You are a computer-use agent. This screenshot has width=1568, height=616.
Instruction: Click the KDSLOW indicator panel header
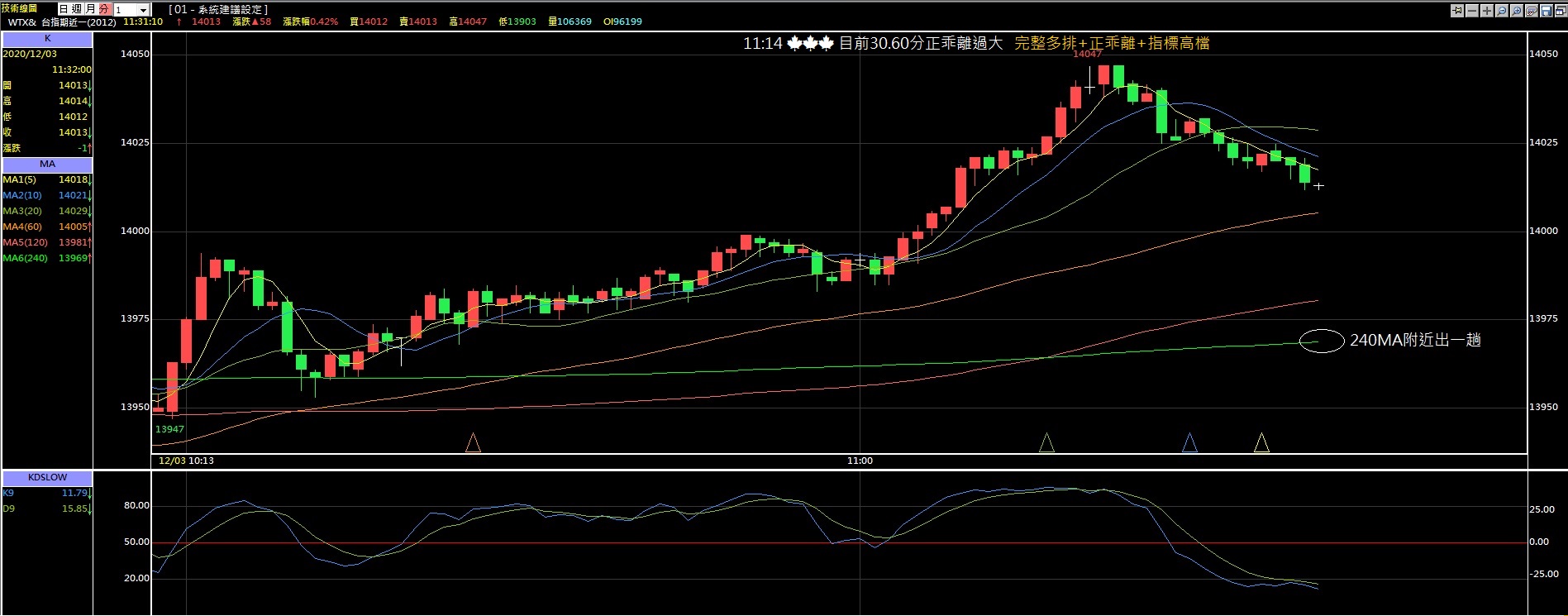click(47, 478)
